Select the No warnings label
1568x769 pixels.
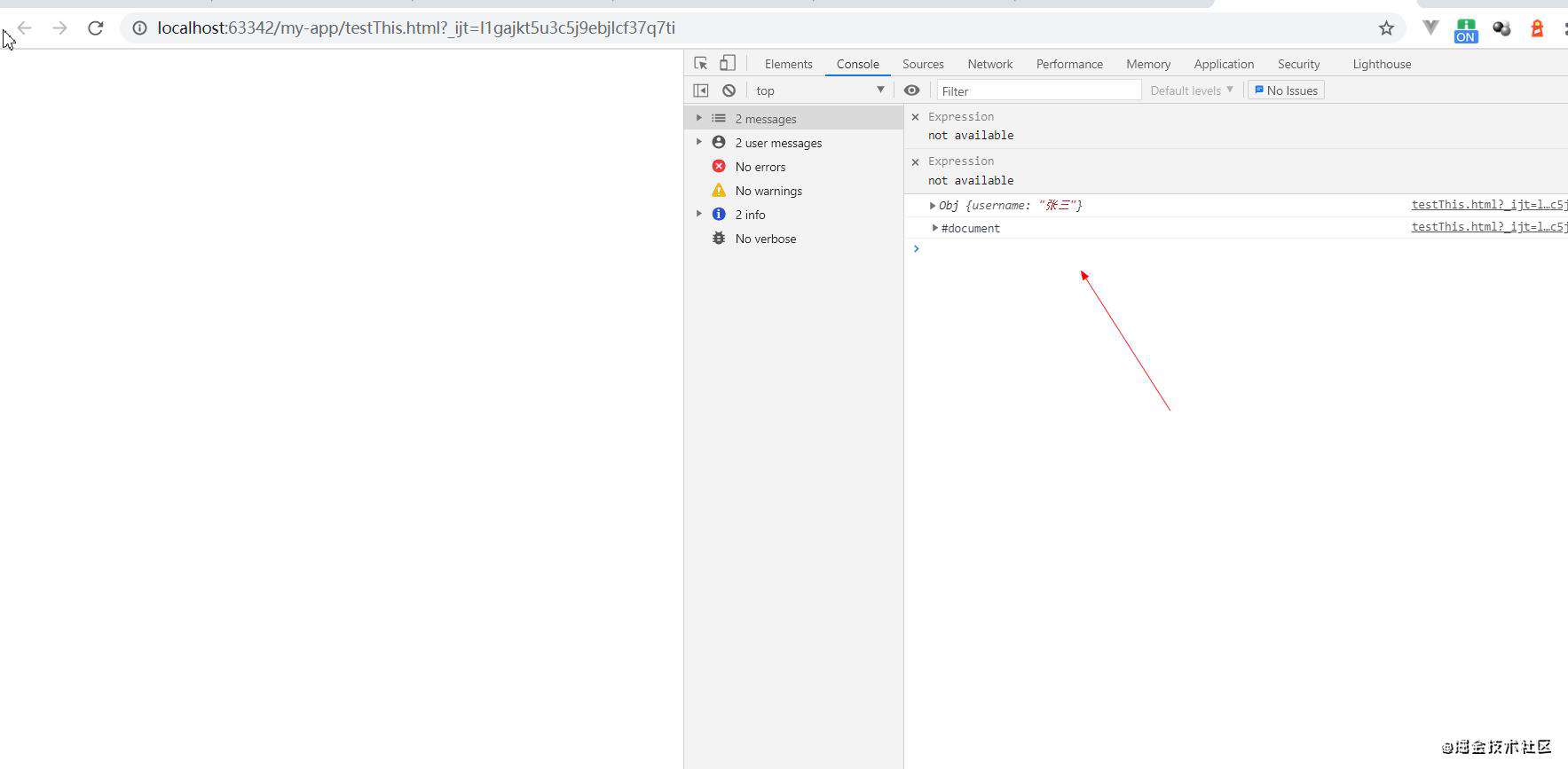pos(768,191)
